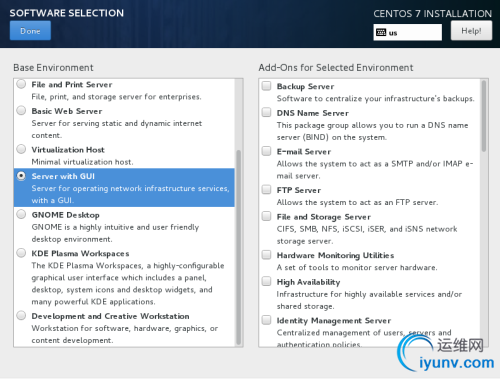This screenshot has height=379, width=500.
Task: Toggle Hardware Monitoring Utilities checkbox
Action: point(266,255)
